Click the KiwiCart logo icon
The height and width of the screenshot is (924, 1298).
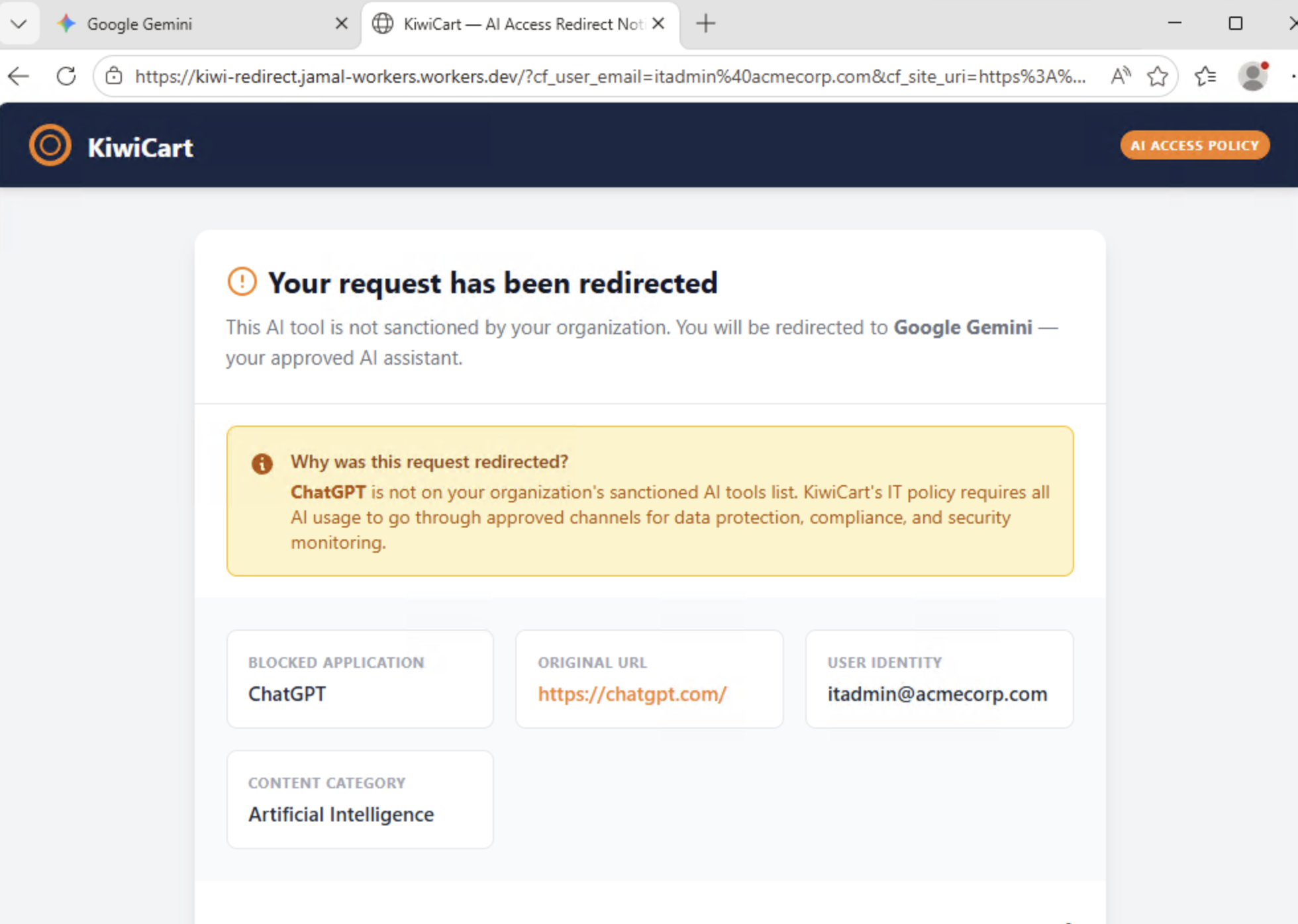click(x=50, y=145)
